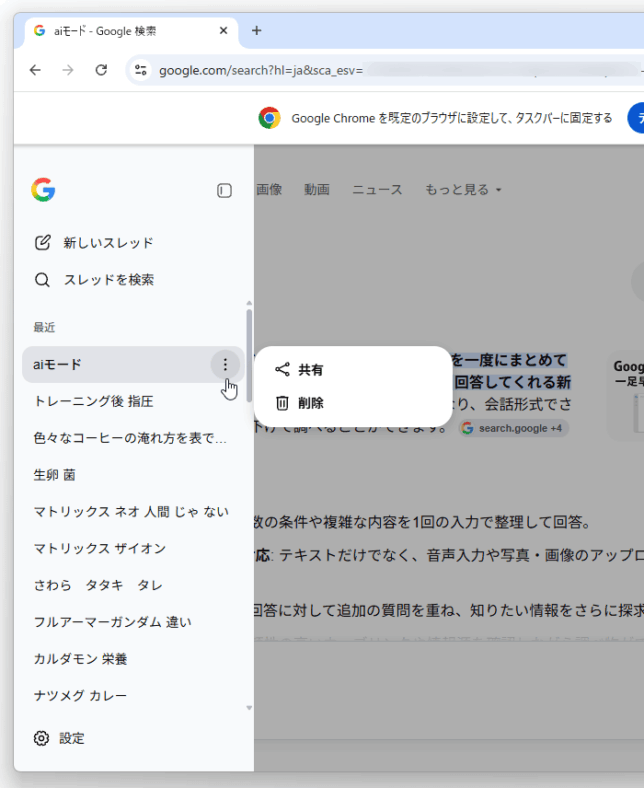Viewport: 644px width, 788px height.
Task: Open the カルダモン 栄養 thread
Action: tap(133, 658)
